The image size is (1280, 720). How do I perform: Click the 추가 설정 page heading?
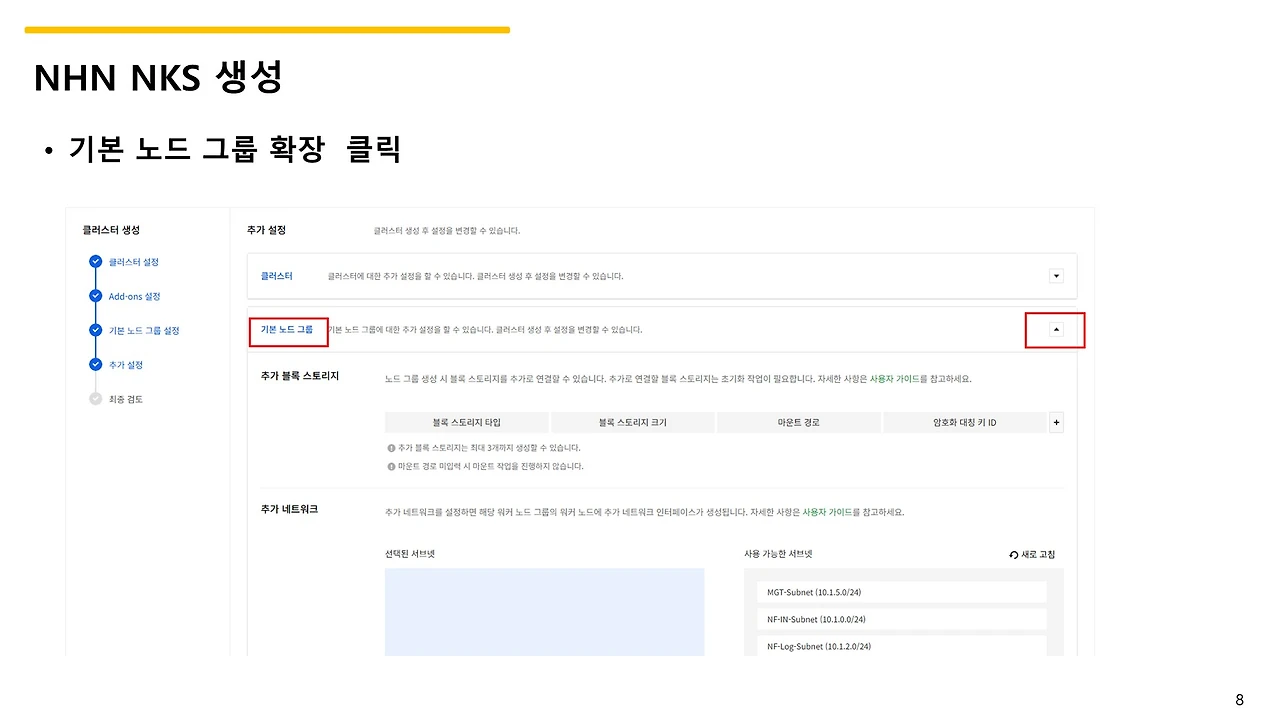pyautogui.click(x=267, y=230)
